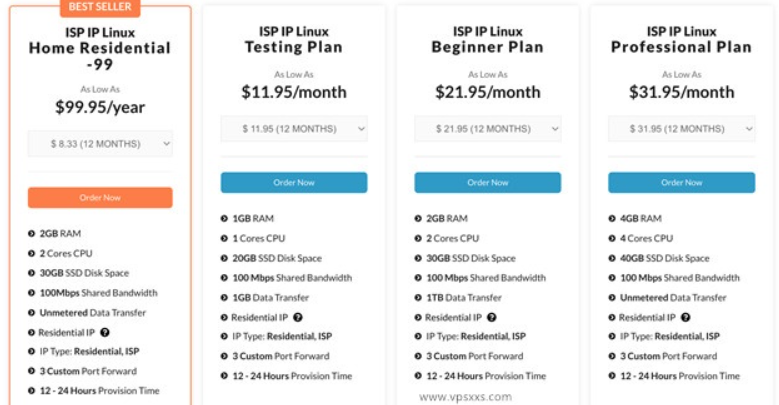
Task: Click the Best Seller badge
Action: coord(100,7)
